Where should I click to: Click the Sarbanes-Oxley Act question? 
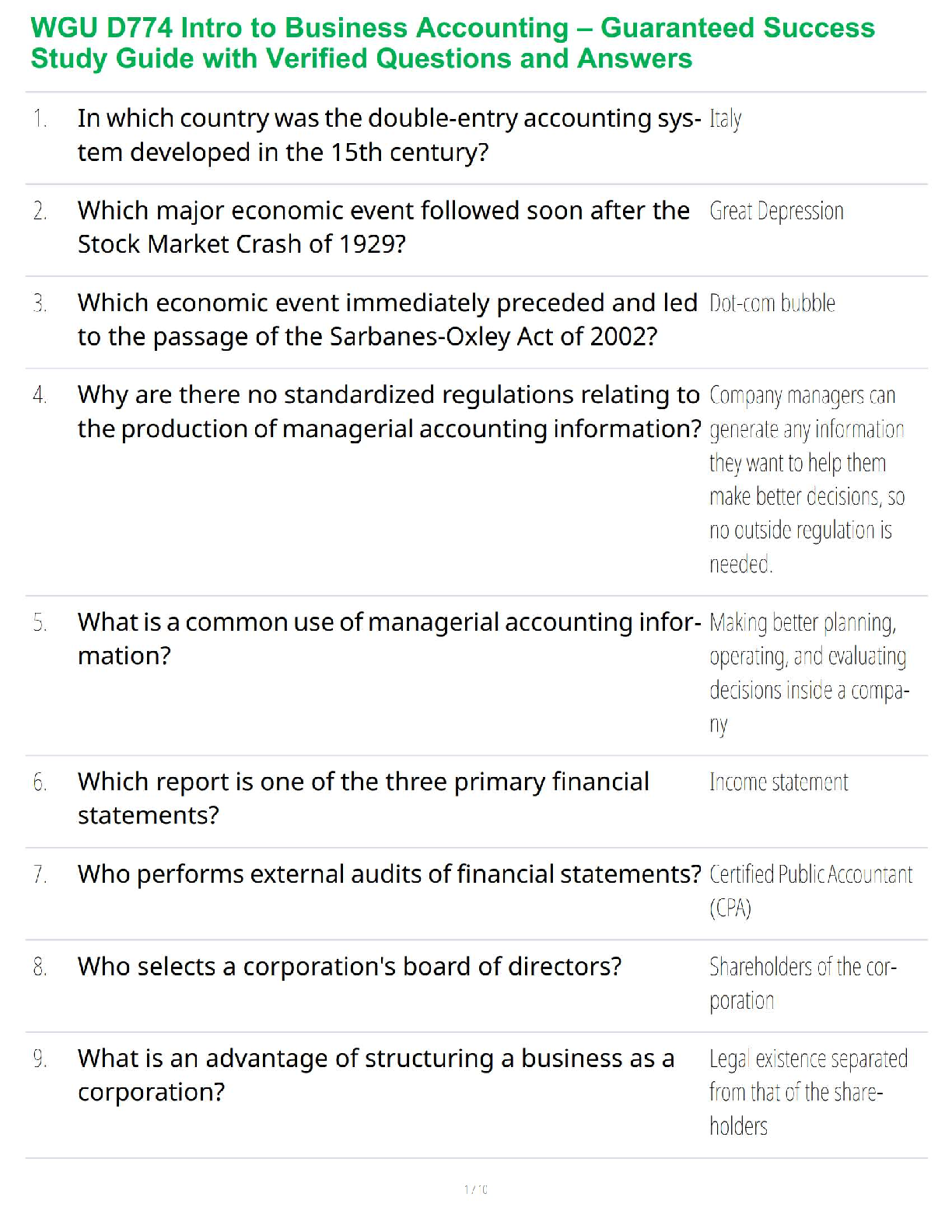pyautogui.click(x=387, y=320)
